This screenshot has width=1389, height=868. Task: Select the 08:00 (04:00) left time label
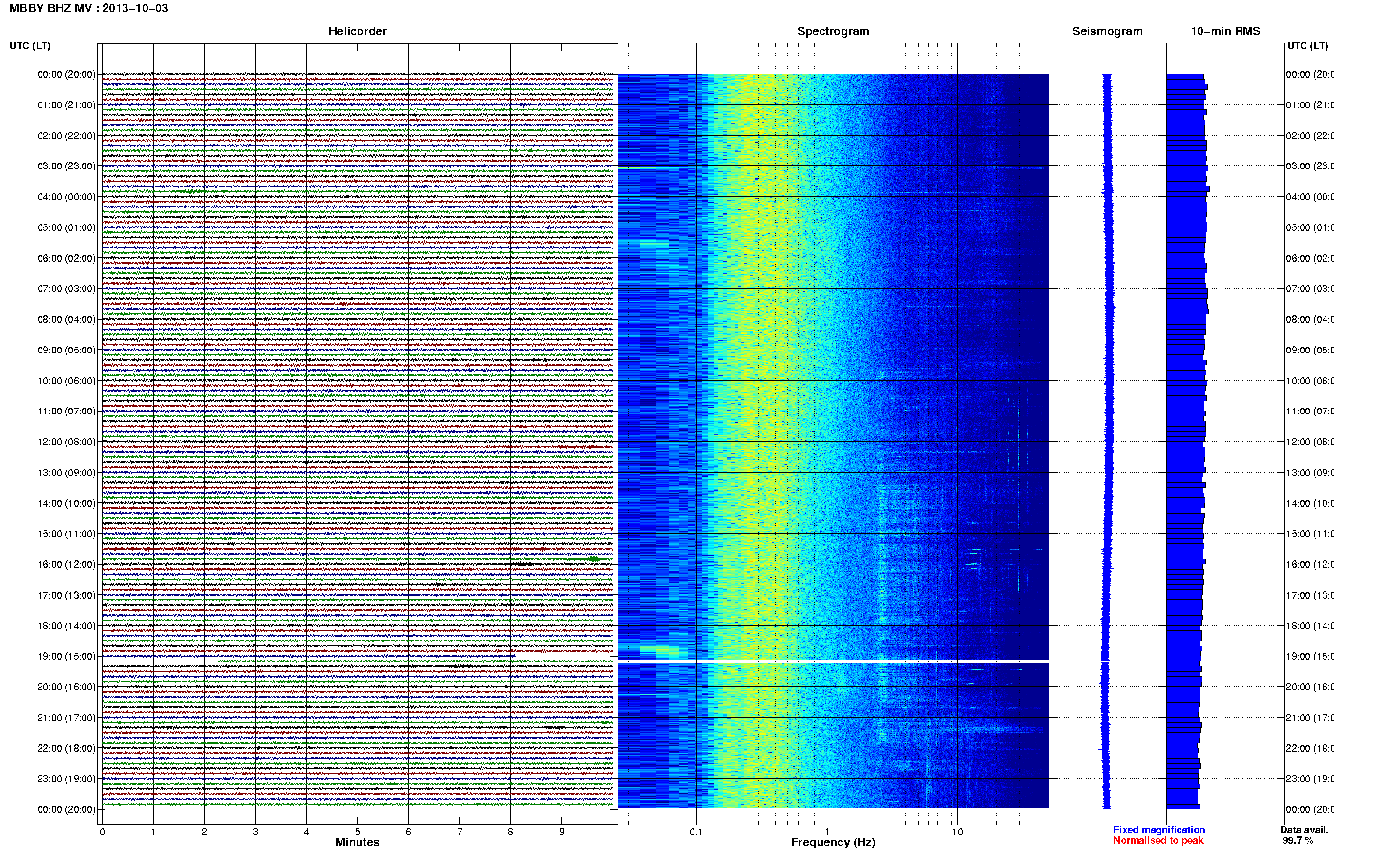66,319
